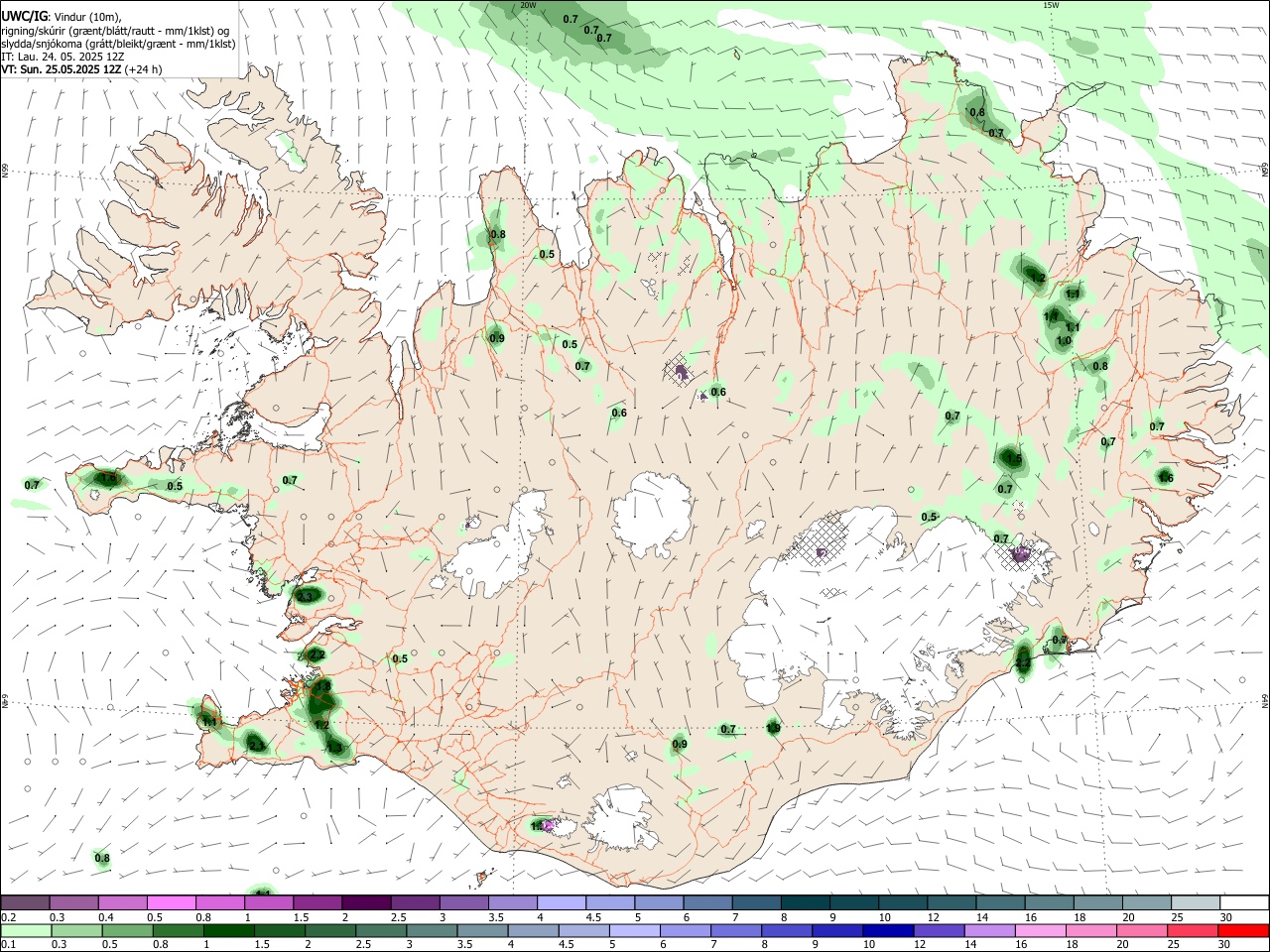
Task: Click the gray-green 2.5 swatch in green legend row
Action: [x=380, y=930]
